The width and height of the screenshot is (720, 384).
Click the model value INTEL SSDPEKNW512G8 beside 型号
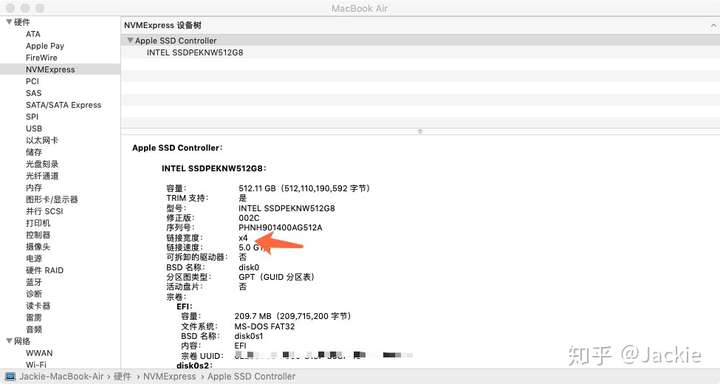[287, 208]
